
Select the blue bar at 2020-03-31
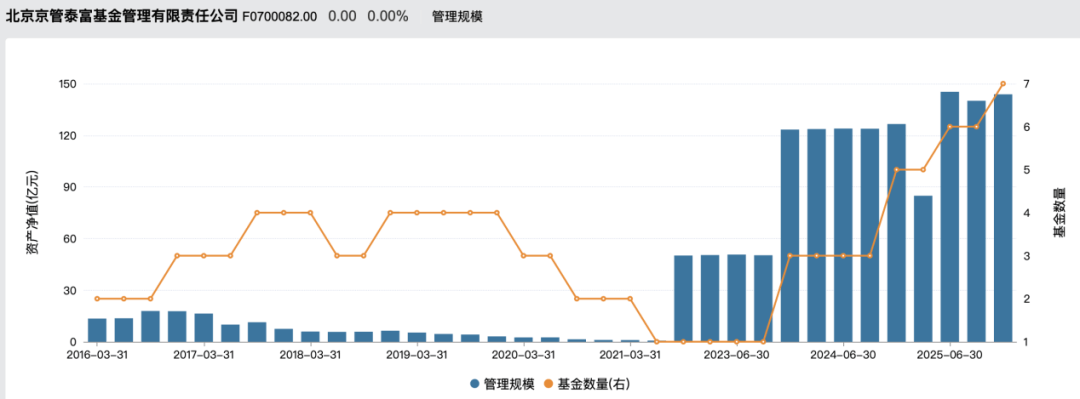pos(523,340)
